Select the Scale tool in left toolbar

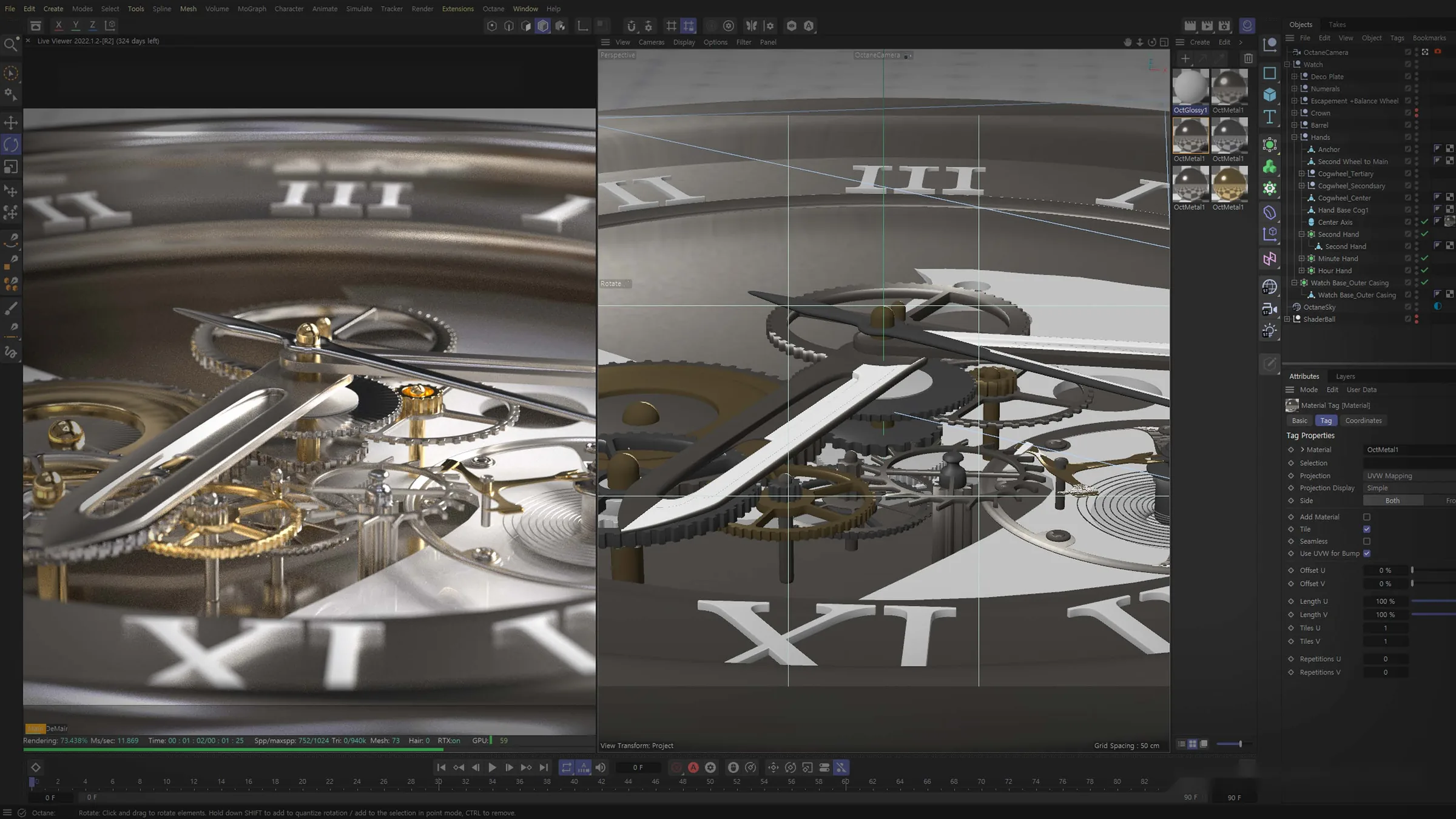(x=11, y=166)
